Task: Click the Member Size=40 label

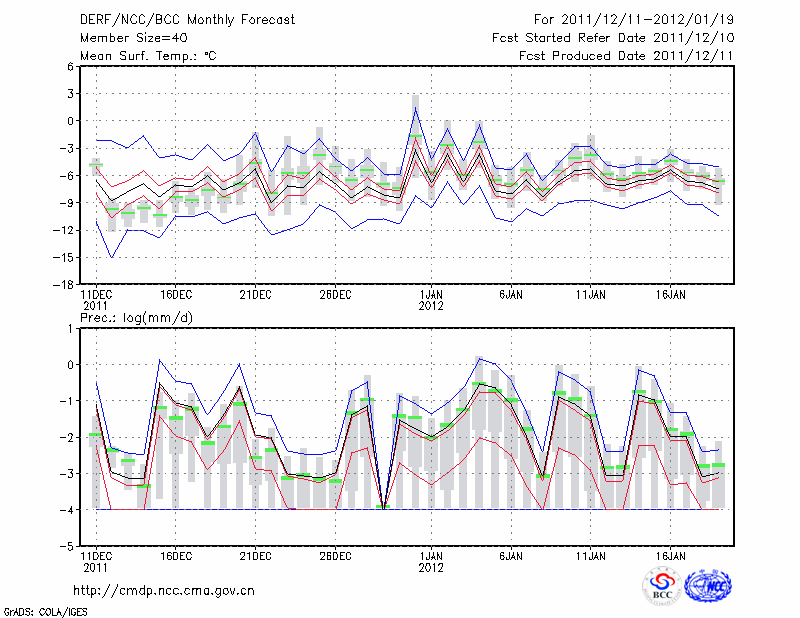Action: click(x=134, y=37)
